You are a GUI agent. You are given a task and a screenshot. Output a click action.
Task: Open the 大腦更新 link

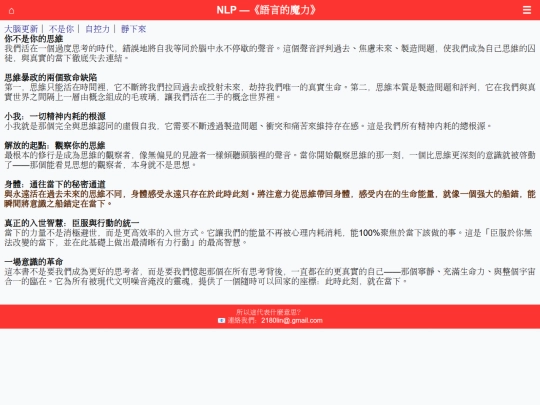point(21,29)
